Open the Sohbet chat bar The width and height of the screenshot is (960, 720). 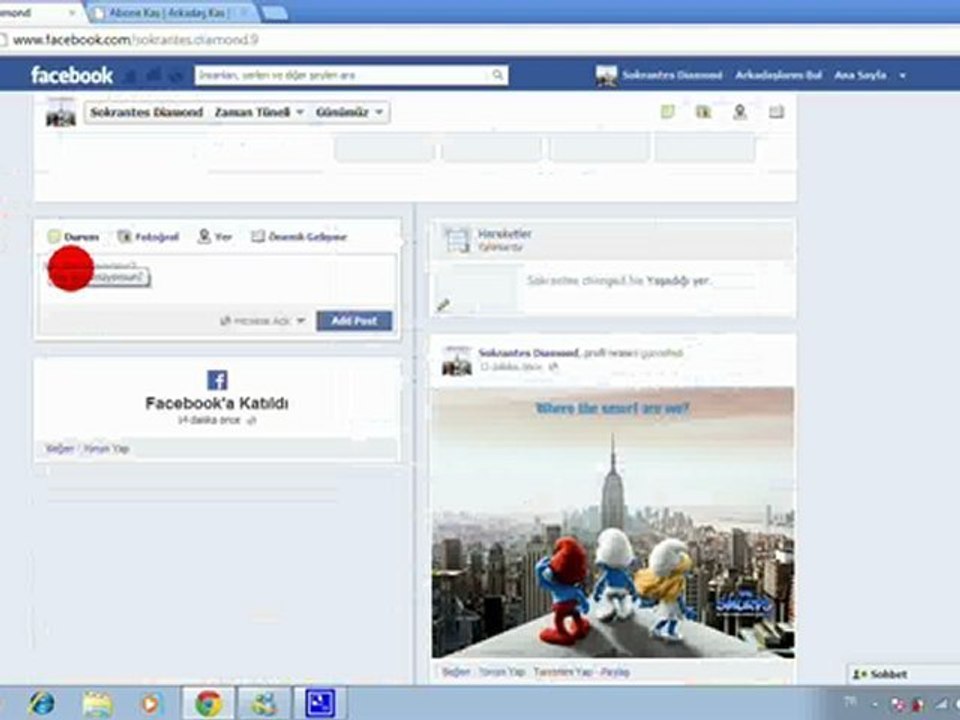click(904, 674)
